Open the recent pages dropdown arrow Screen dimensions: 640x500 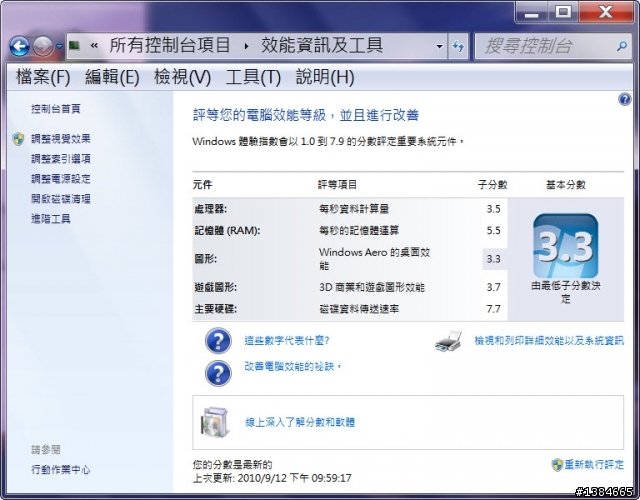(x=59, y=47)
